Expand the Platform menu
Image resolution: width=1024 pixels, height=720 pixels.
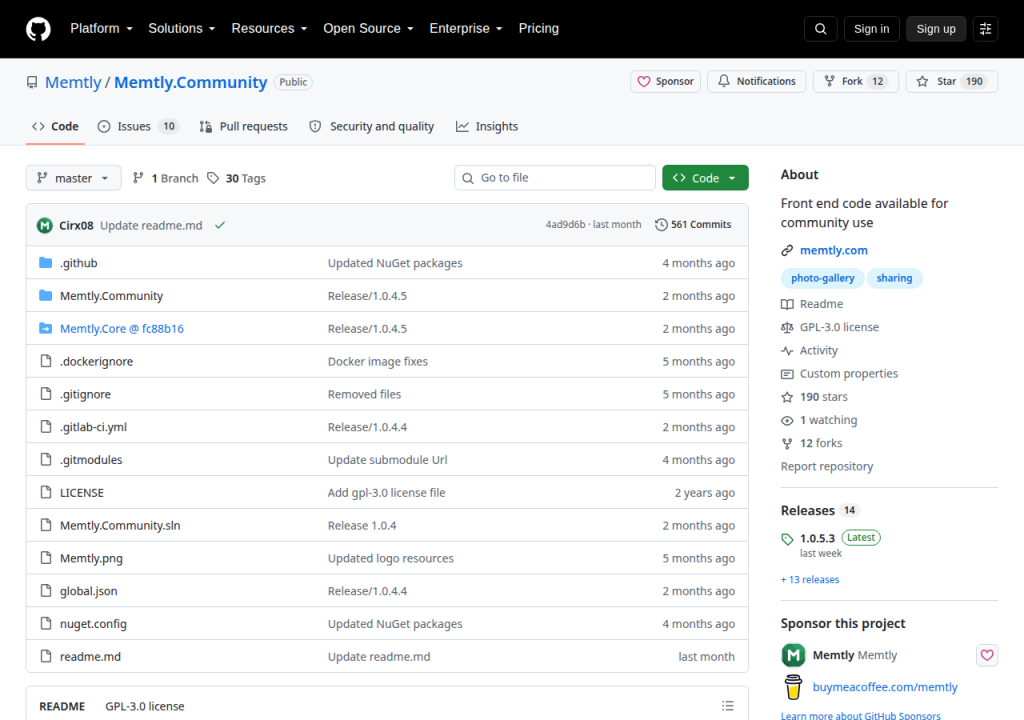pos(101,28)
